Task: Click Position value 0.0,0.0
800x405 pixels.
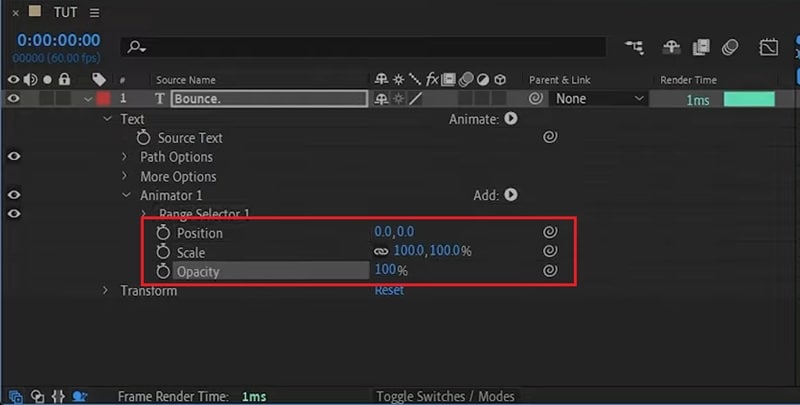Action: [x=394, y=232]
